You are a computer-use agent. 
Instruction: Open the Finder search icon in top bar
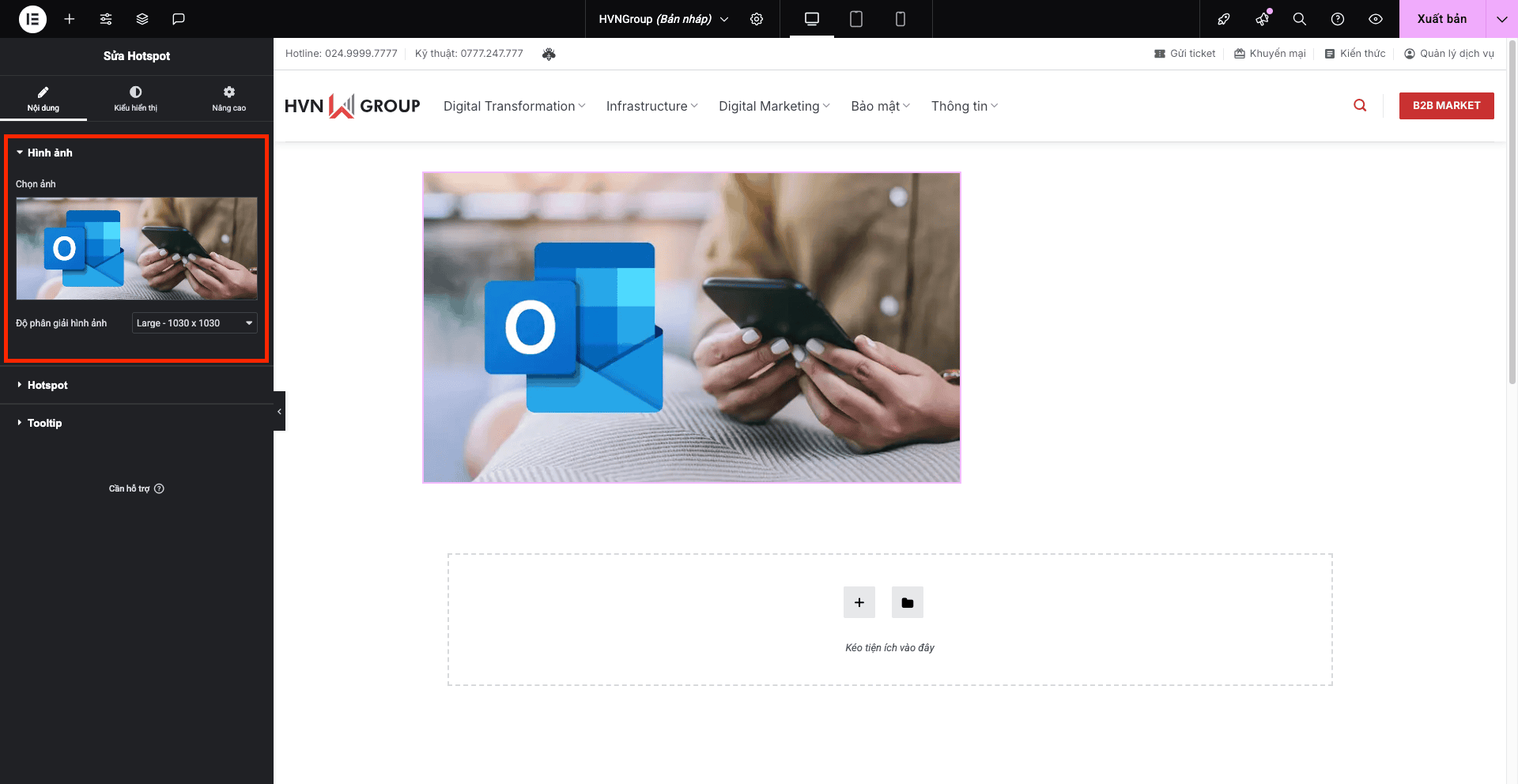[x=1299, y=19]
